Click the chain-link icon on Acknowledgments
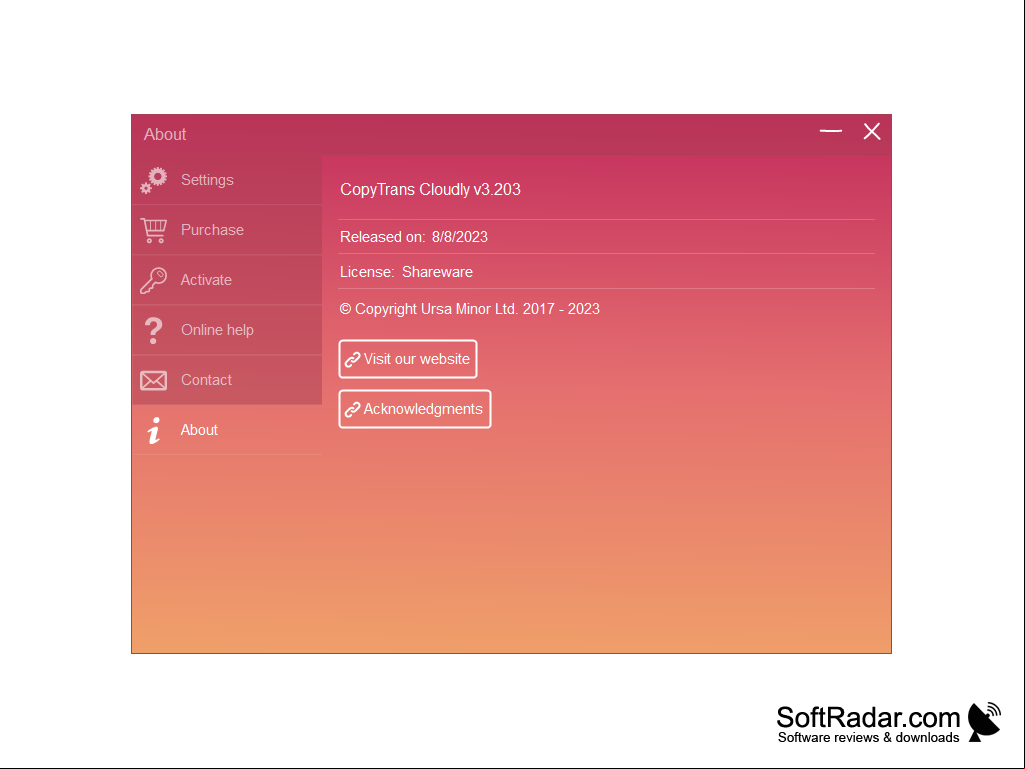Viewport: 1025px width, 769px height. point(352,409)
